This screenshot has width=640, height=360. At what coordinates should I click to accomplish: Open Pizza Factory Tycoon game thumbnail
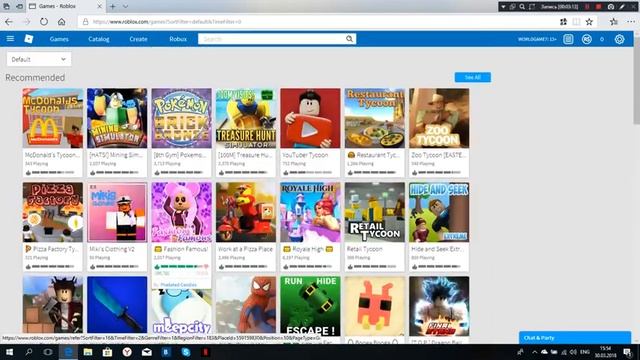click(x=53, y=212)
